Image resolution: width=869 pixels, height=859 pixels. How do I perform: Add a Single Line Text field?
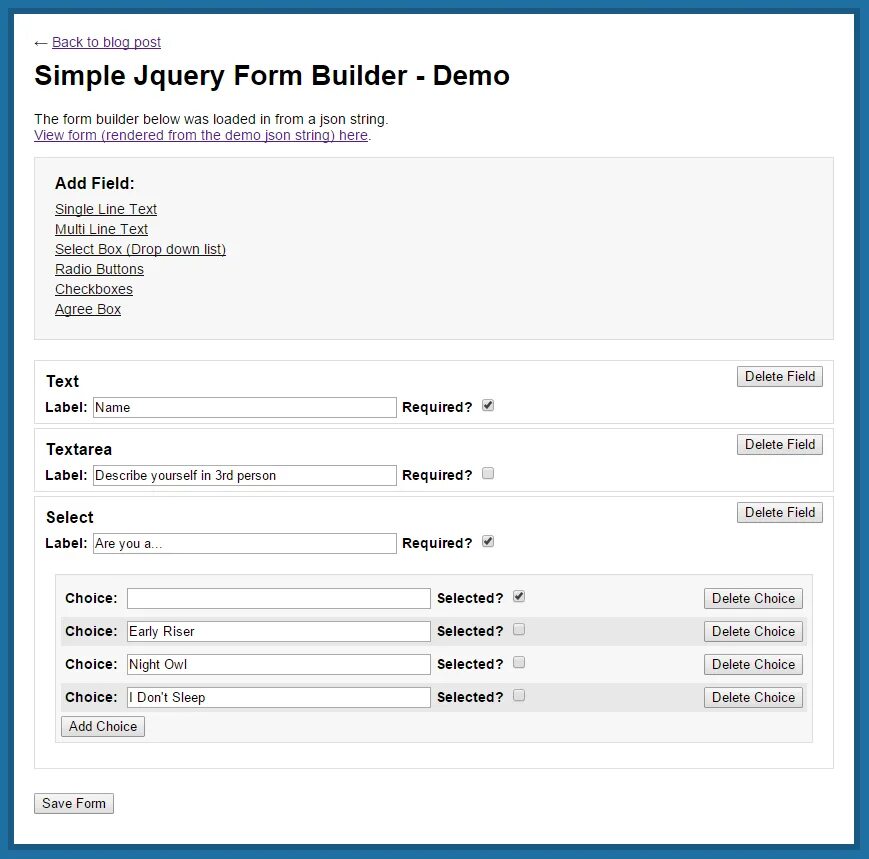106,209
